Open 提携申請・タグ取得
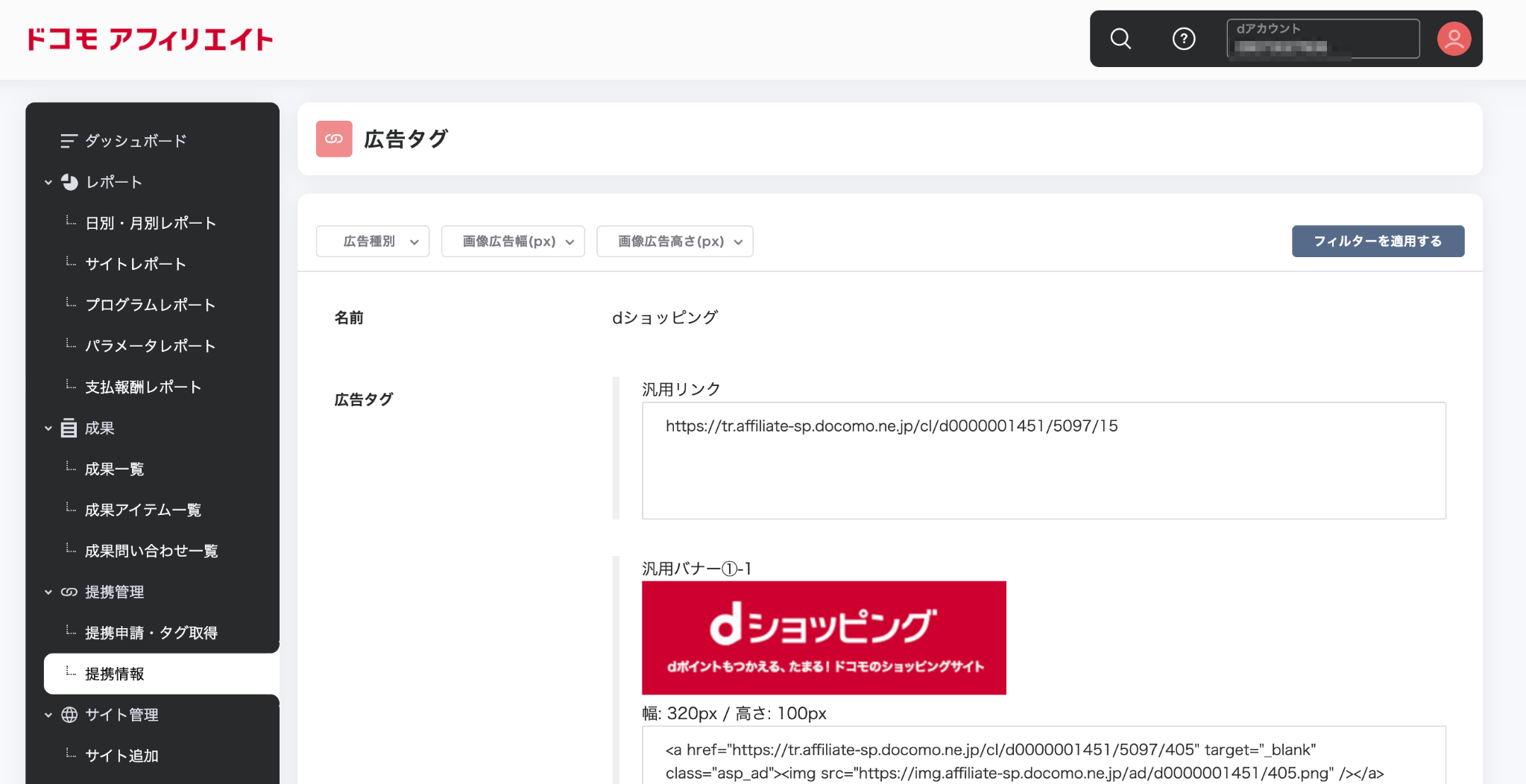 point(151,633)
